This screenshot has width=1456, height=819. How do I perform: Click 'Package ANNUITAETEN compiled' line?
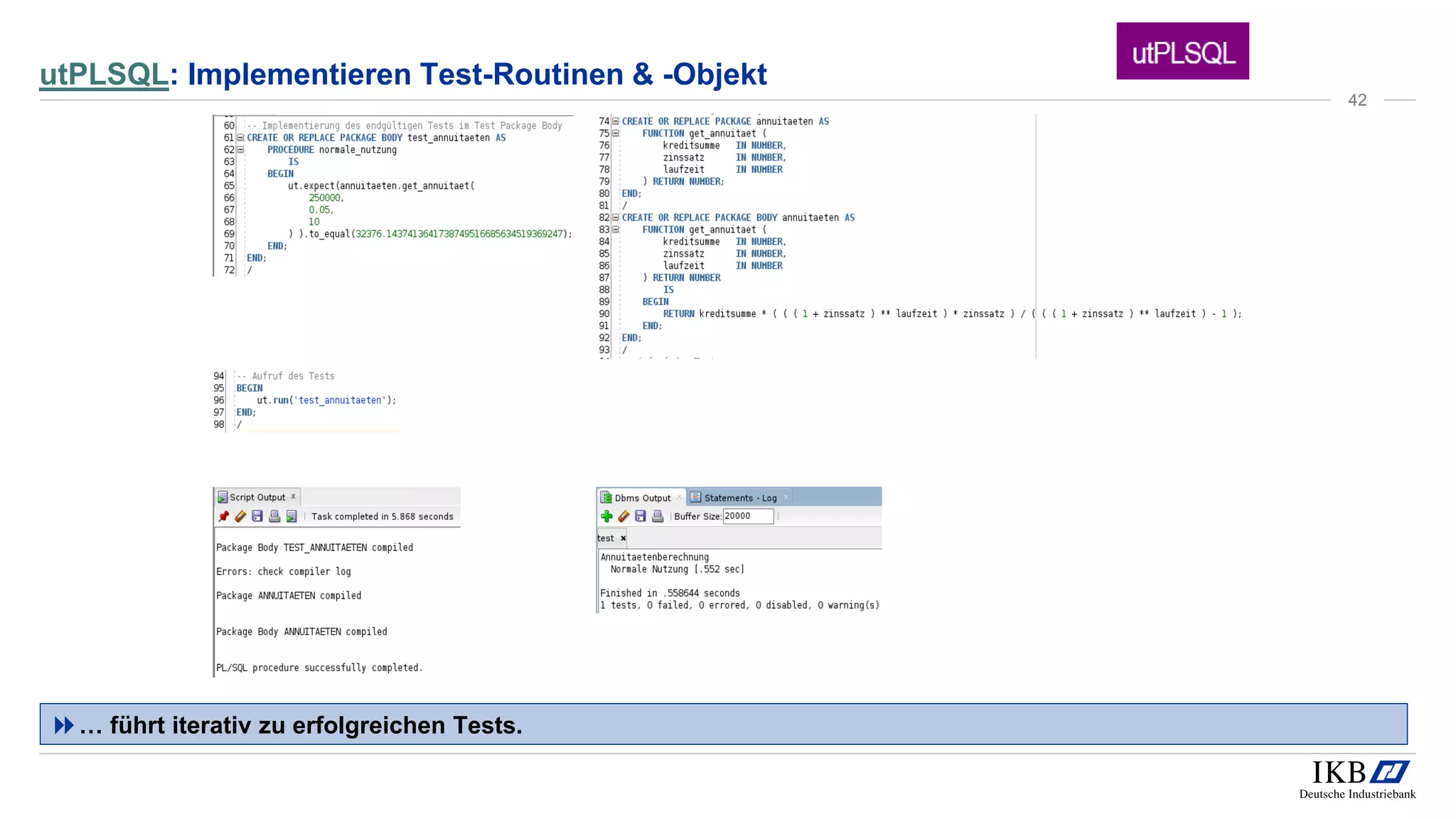(289, 596)
